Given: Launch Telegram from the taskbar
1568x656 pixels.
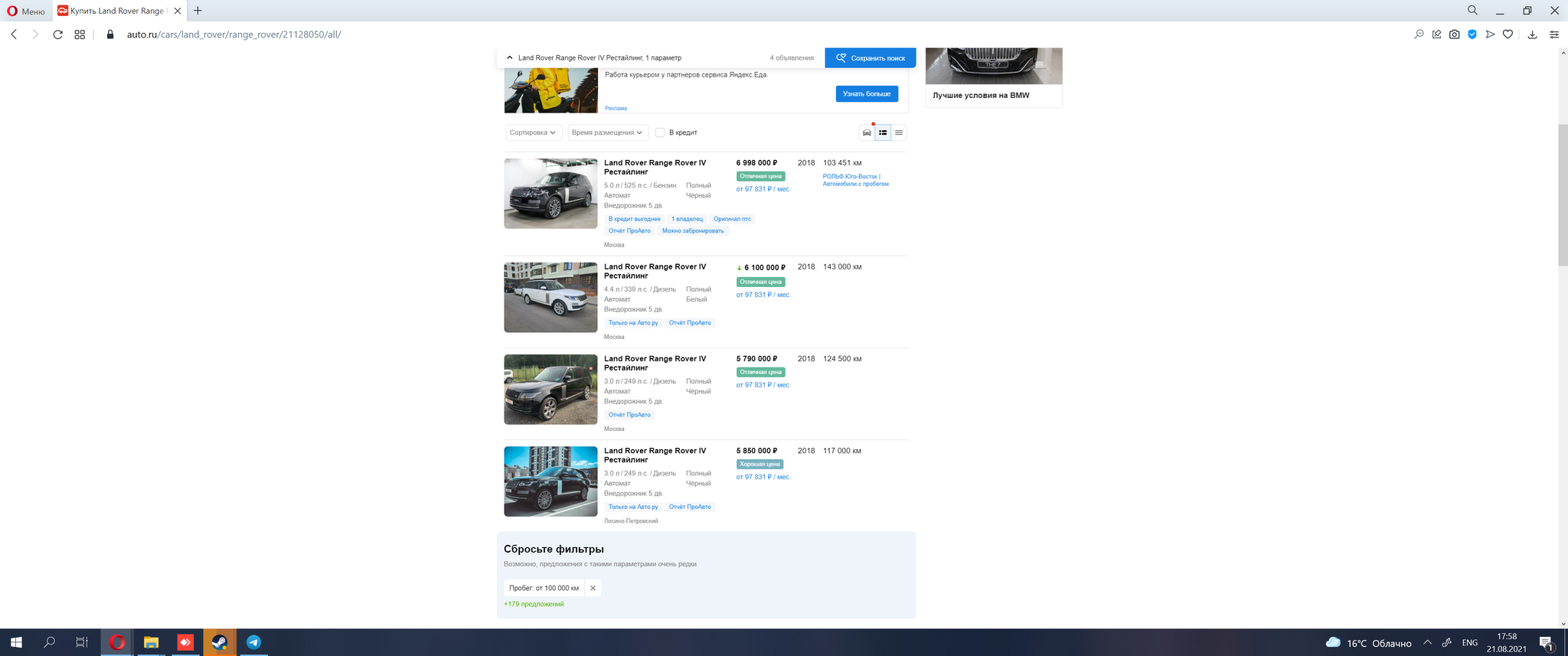Looking at the screenshot, I should pyautogui.click(x=253, y=642).
